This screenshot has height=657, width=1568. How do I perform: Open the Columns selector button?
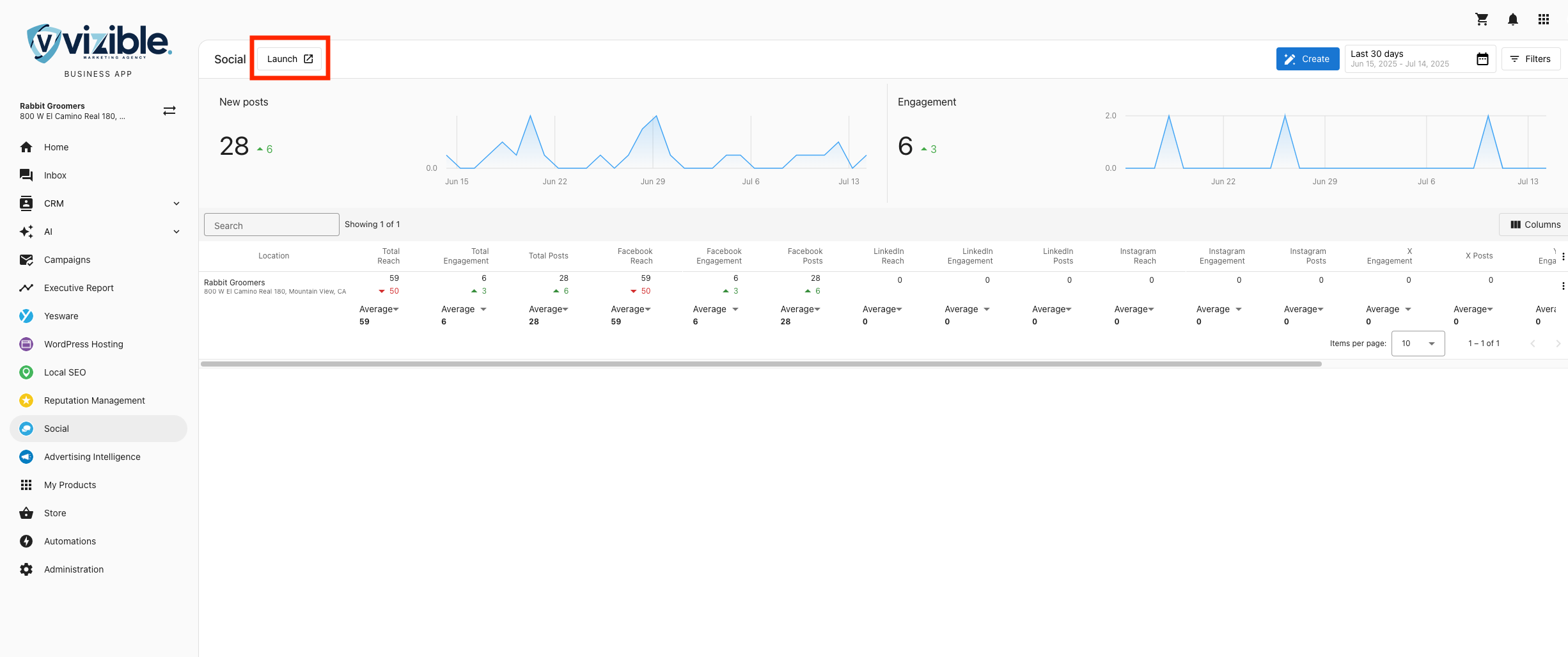pos(1535,225)
